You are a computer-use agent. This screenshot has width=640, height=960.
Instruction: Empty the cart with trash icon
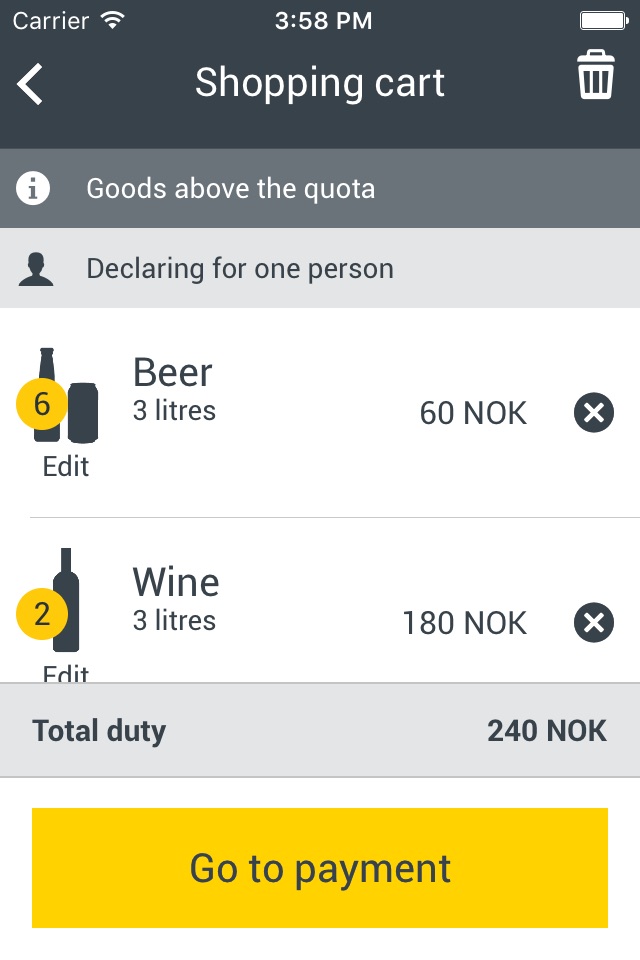[x=595, y=75]
